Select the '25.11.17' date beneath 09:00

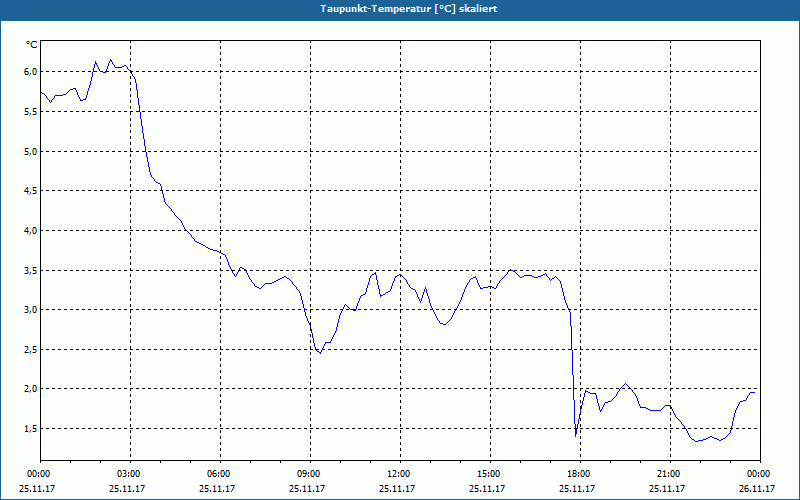point(307,488)
